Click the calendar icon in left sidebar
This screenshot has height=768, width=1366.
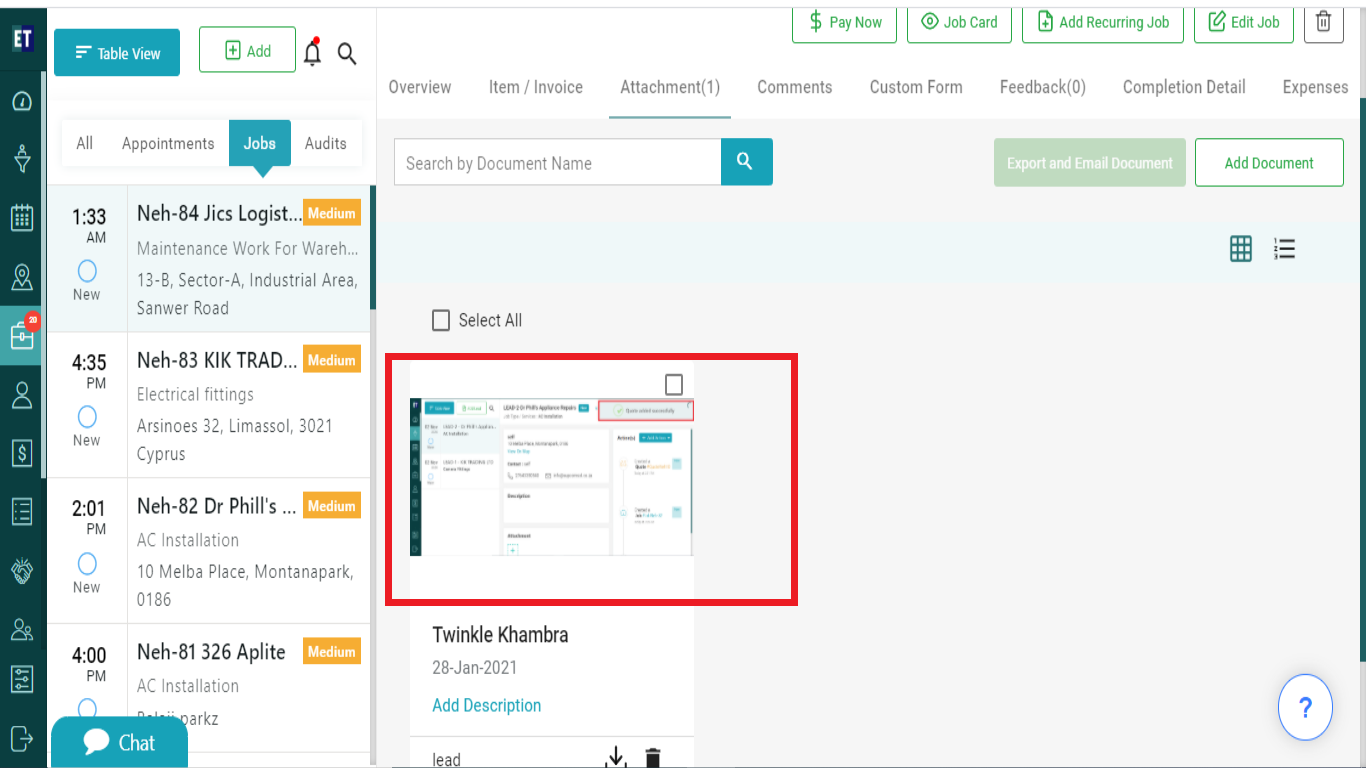[x=22, y=218]
